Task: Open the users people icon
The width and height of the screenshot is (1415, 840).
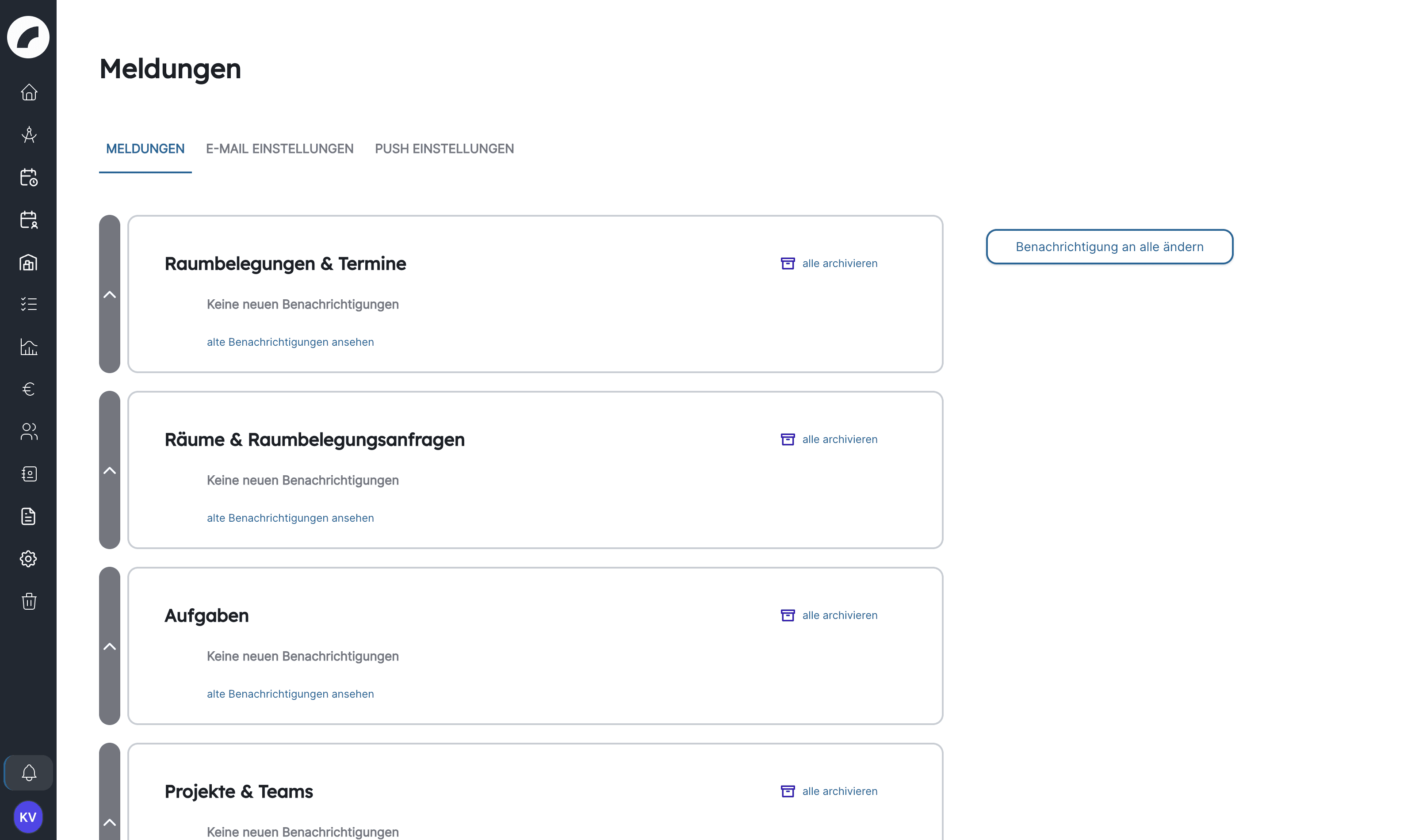Action: (29, 431)
